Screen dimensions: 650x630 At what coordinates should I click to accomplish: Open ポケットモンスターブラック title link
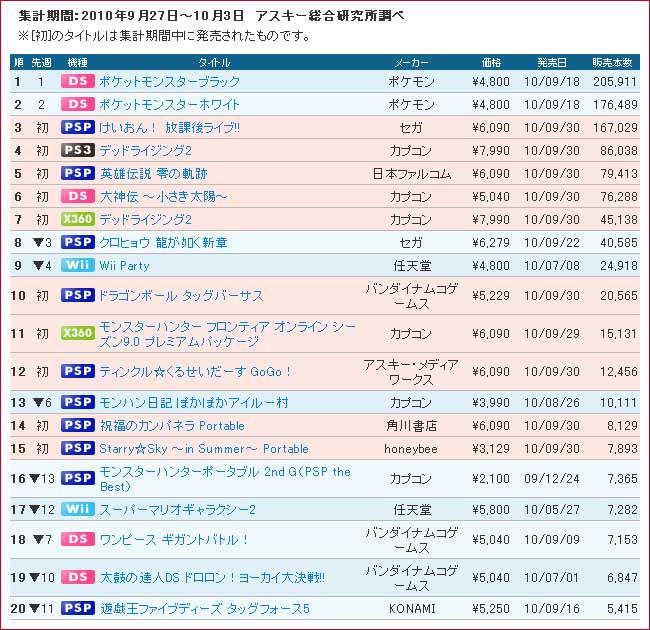(170, 81)
